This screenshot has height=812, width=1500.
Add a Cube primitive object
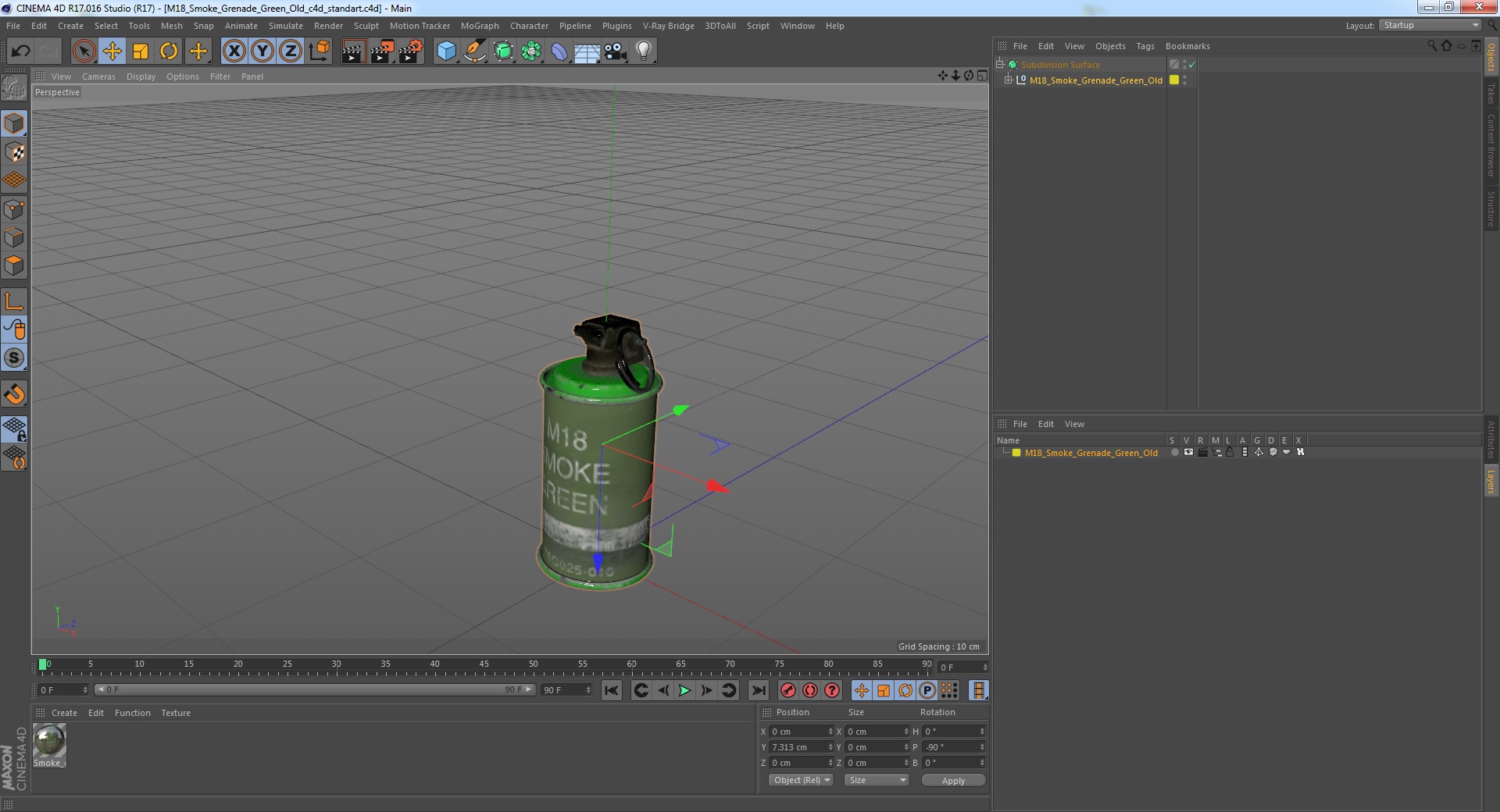[446, 52]
